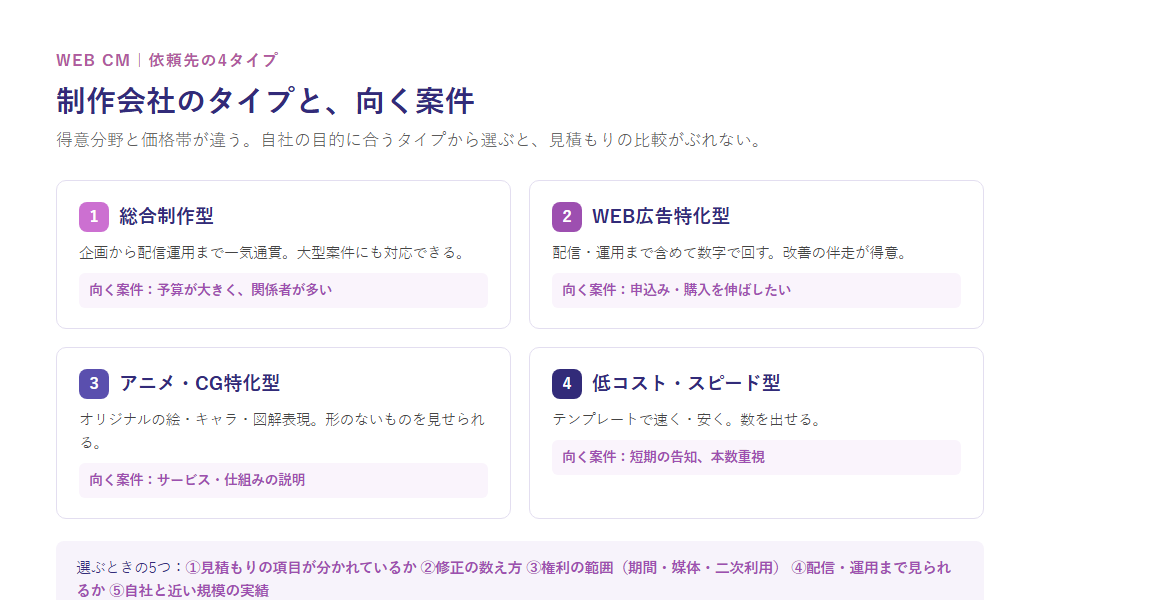Click the WEB CM｜依頼先の4タイプ label
Viewport: 1160px width, 600px height.
point(167,60)
